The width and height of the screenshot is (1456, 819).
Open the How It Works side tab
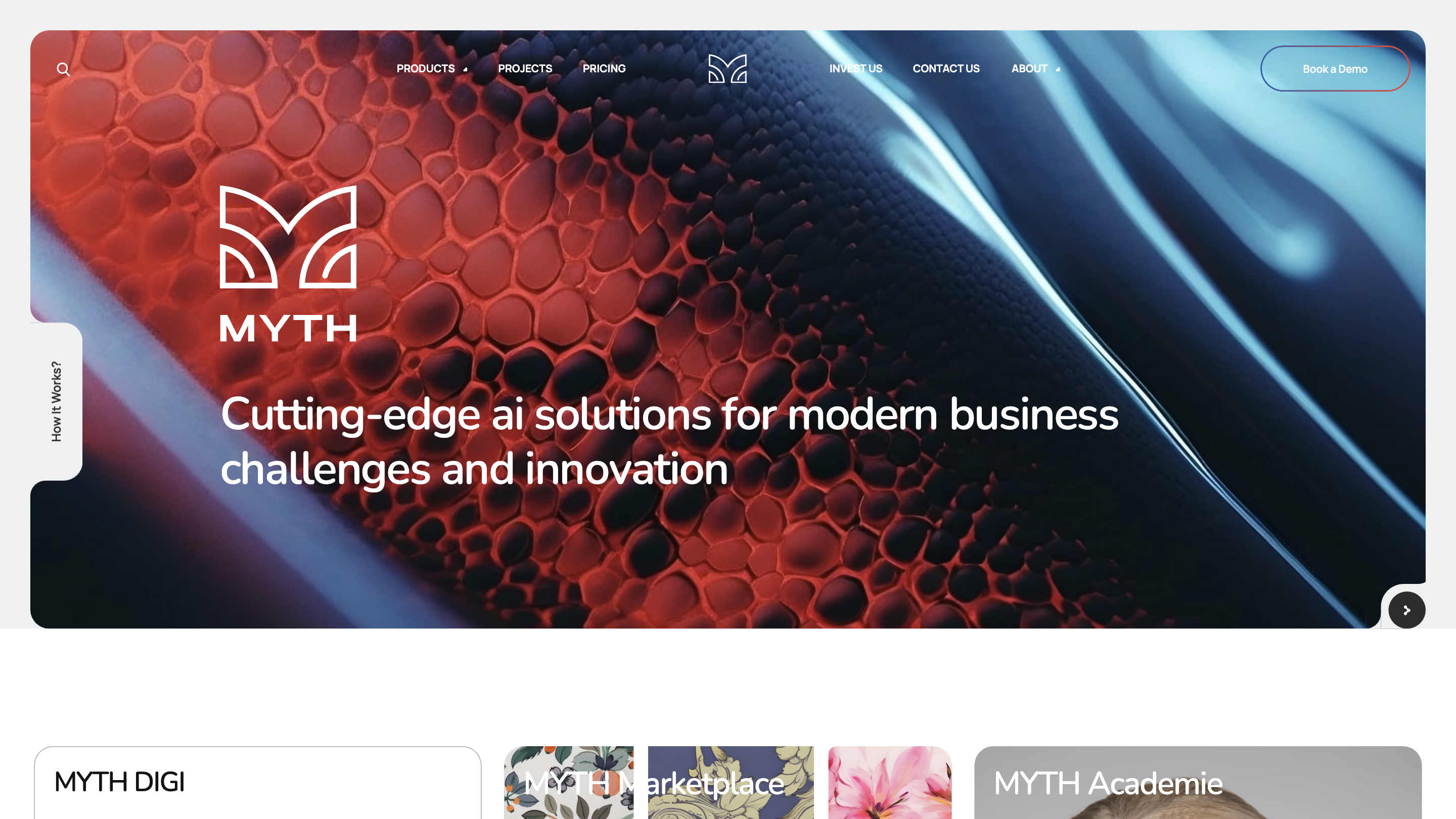tap(57, 401)
